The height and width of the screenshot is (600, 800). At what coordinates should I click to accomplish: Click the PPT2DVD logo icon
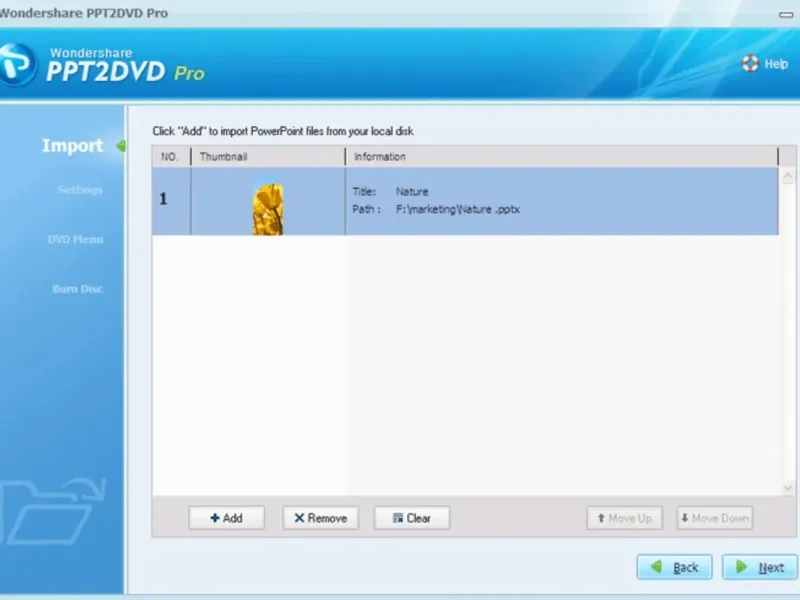tap(18, 65)
